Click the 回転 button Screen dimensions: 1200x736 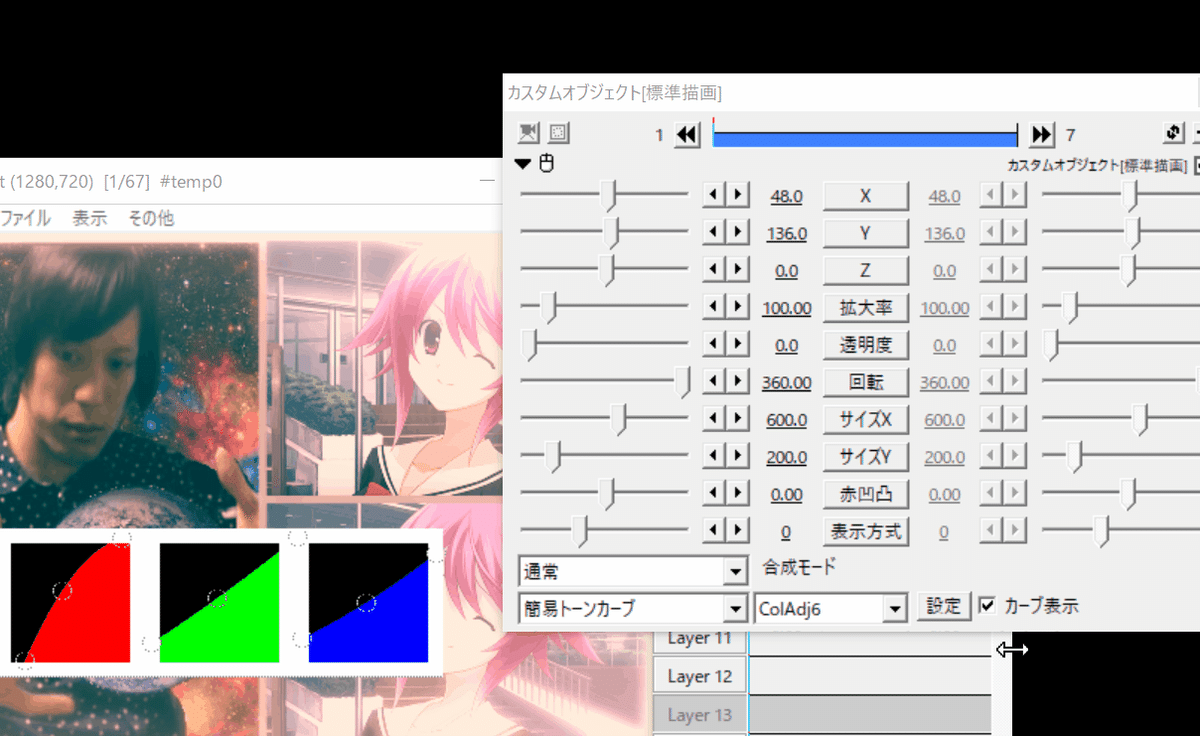[865, 381]
